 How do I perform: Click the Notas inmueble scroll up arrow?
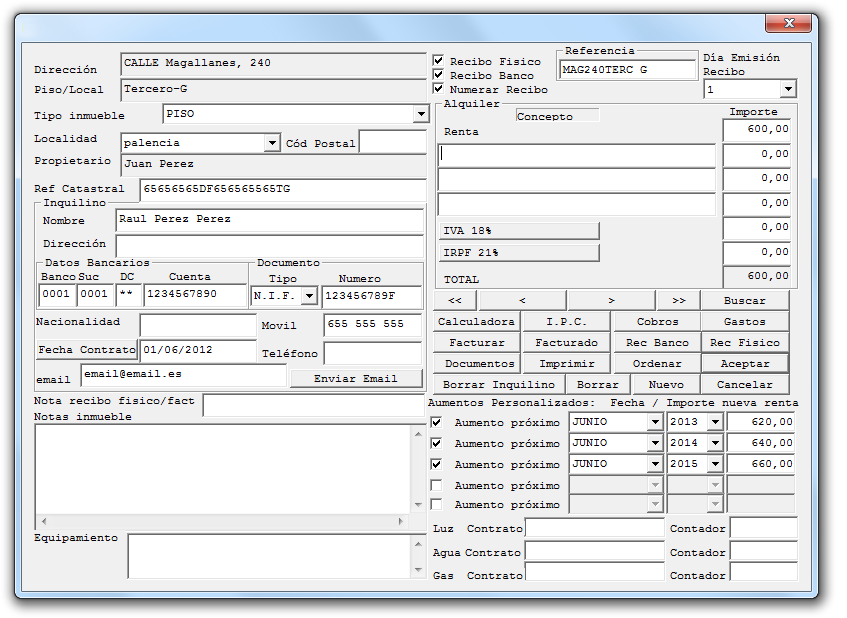click(418, 434)
